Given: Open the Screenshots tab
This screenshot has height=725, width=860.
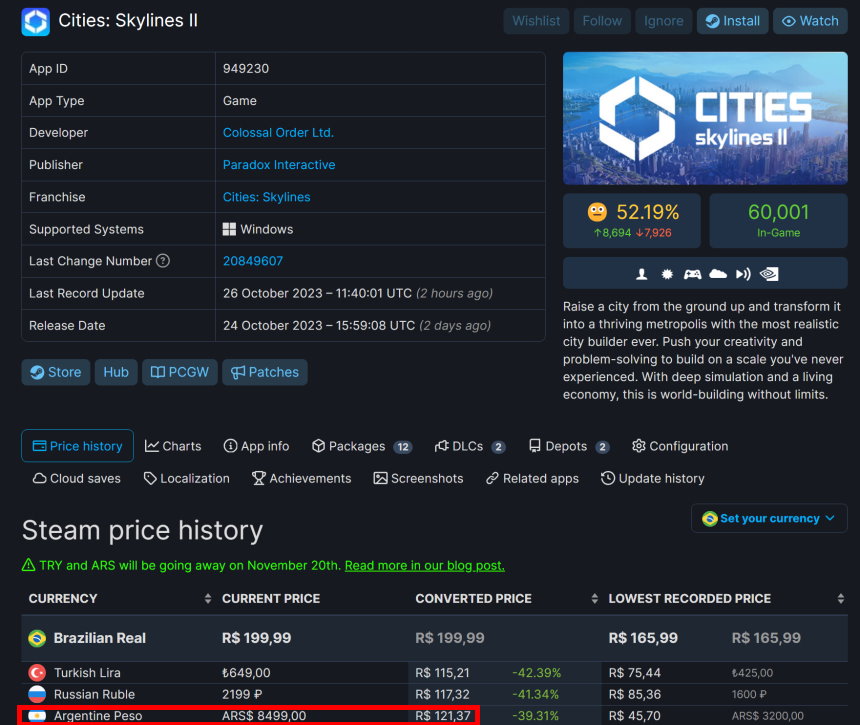Looking at the screenshot, I should (x=418, y=478).
